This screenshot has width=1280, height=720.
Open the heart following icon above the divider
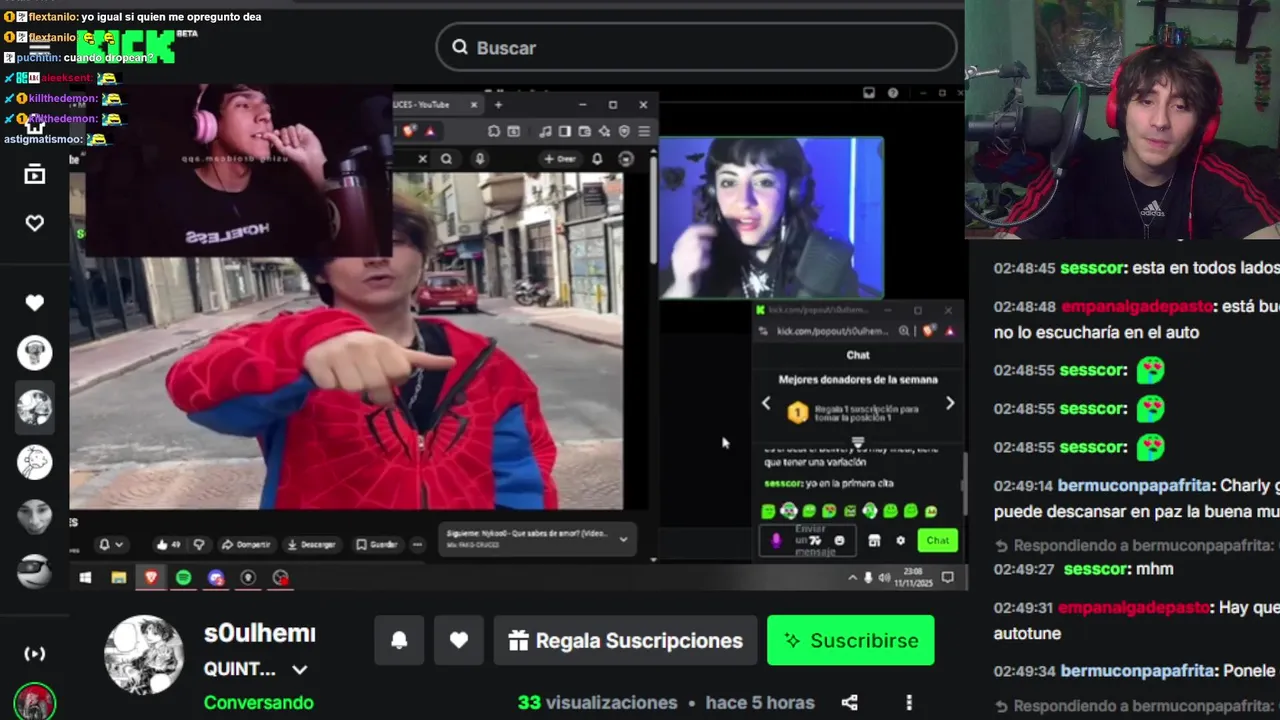click(34, 223)
